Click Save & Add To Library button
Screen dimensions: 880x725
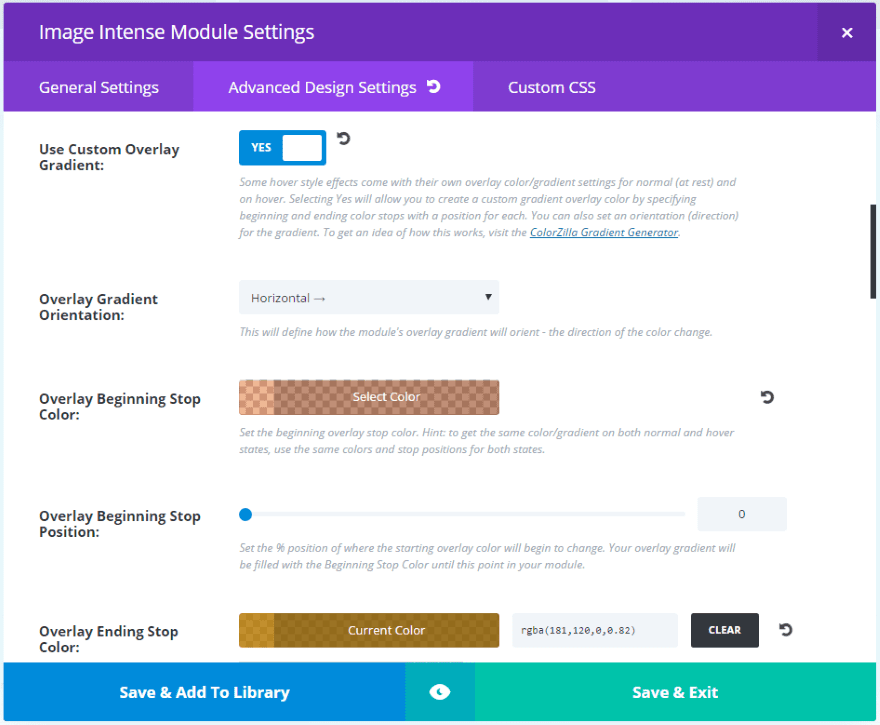[x=204, y=692]
